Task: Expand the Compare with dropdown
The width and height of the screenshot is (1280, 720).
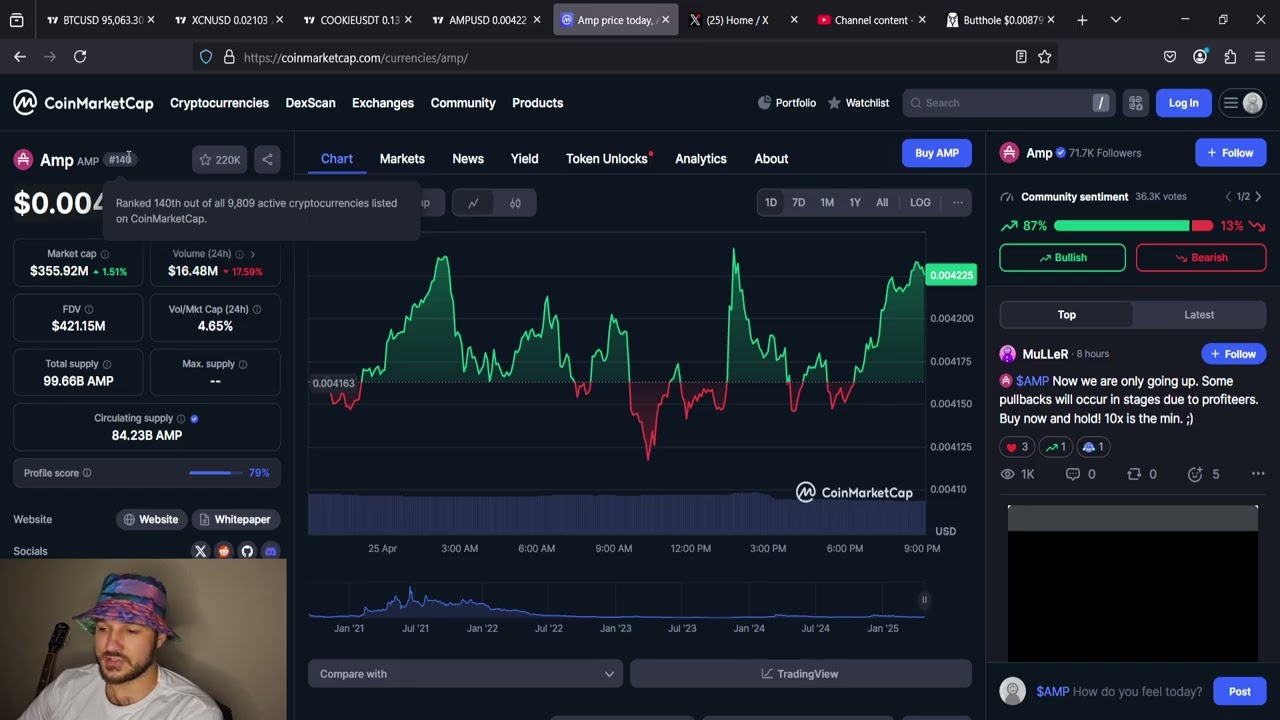Action: 465,674
